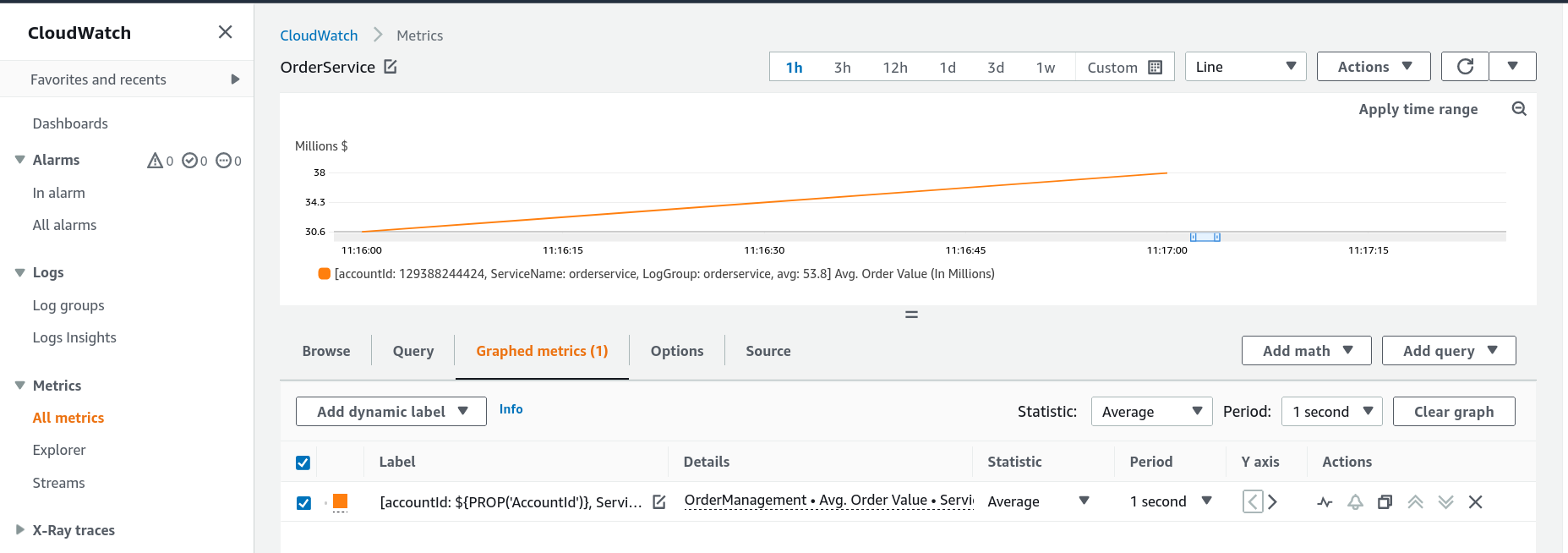The width and height of the screenshot is (1568, 553).
Task: Apply anomaly detection to Avg. Order Value
Action: [1325, 502]
